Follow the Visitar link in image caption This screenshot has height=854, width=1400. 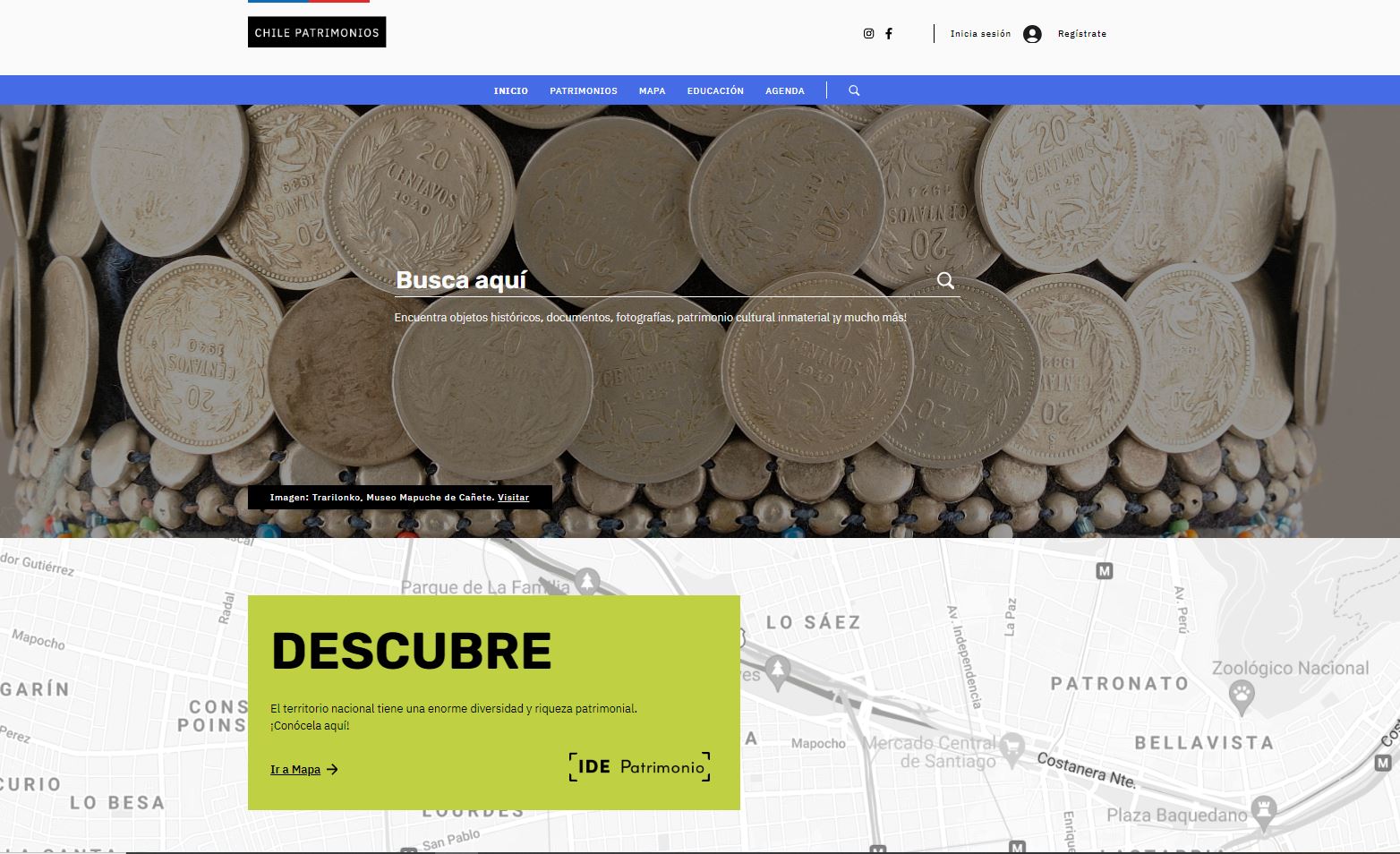(x=513, y=498)
